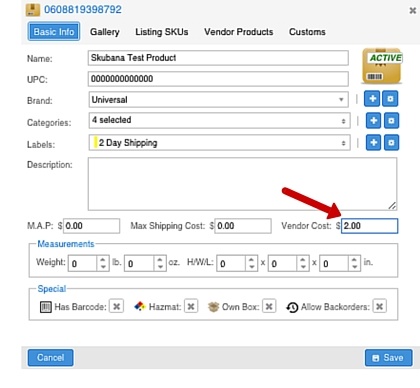Click the Allow Backorders clock icon
420x388 pixels.
pos(292,307)
